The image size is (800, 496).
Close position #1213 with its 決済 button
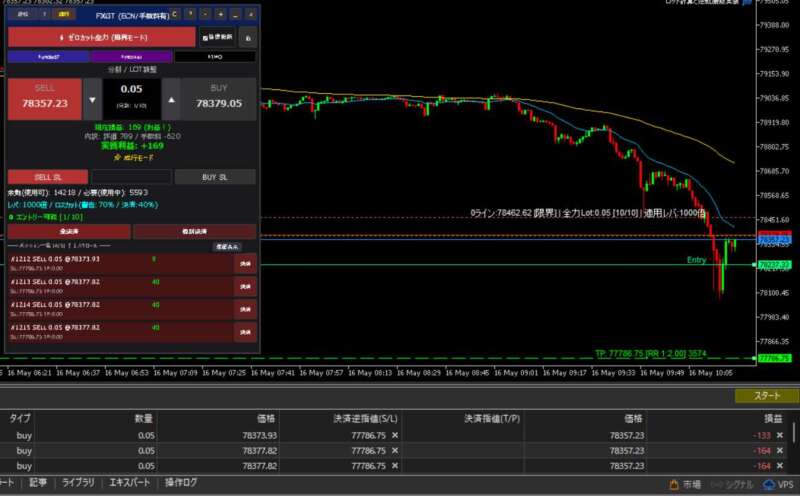coord(245,287)
